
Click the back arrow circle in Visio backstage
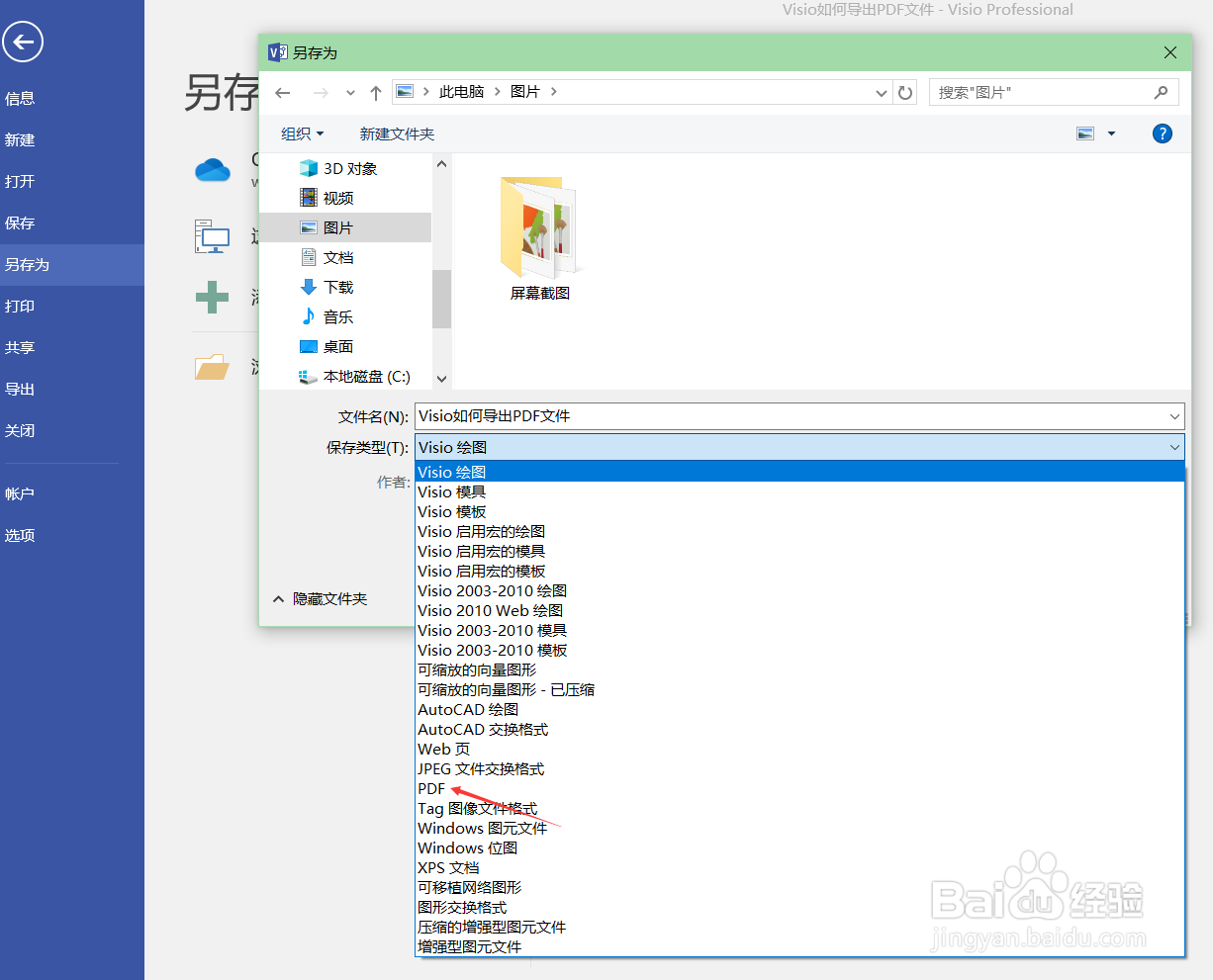22,42
